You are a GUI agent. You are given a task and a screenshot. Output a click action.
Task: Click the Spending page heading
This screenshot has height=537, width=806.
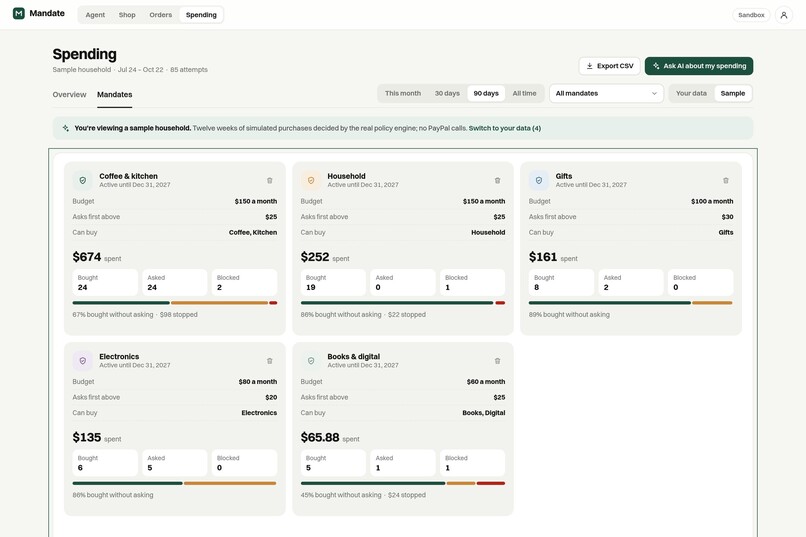(x=84, y=54)
